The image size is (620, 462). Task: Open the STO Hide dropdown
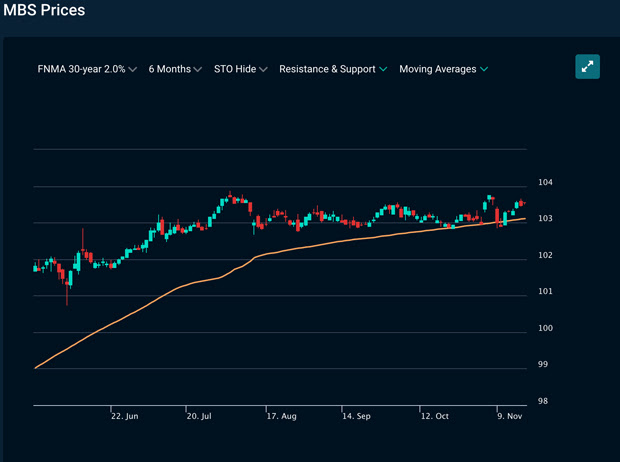[241, 69]
